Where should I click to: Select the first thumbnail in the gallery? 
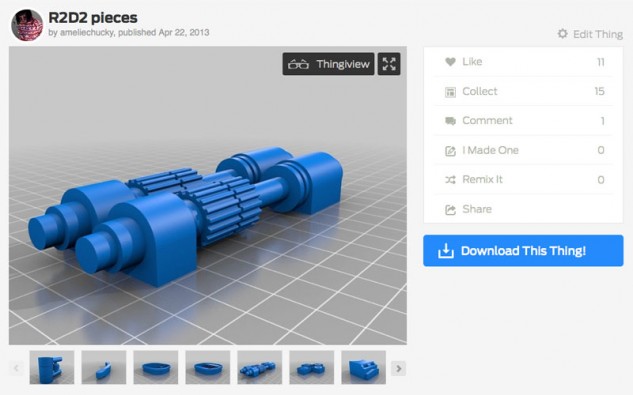click(x=52, y=367)
